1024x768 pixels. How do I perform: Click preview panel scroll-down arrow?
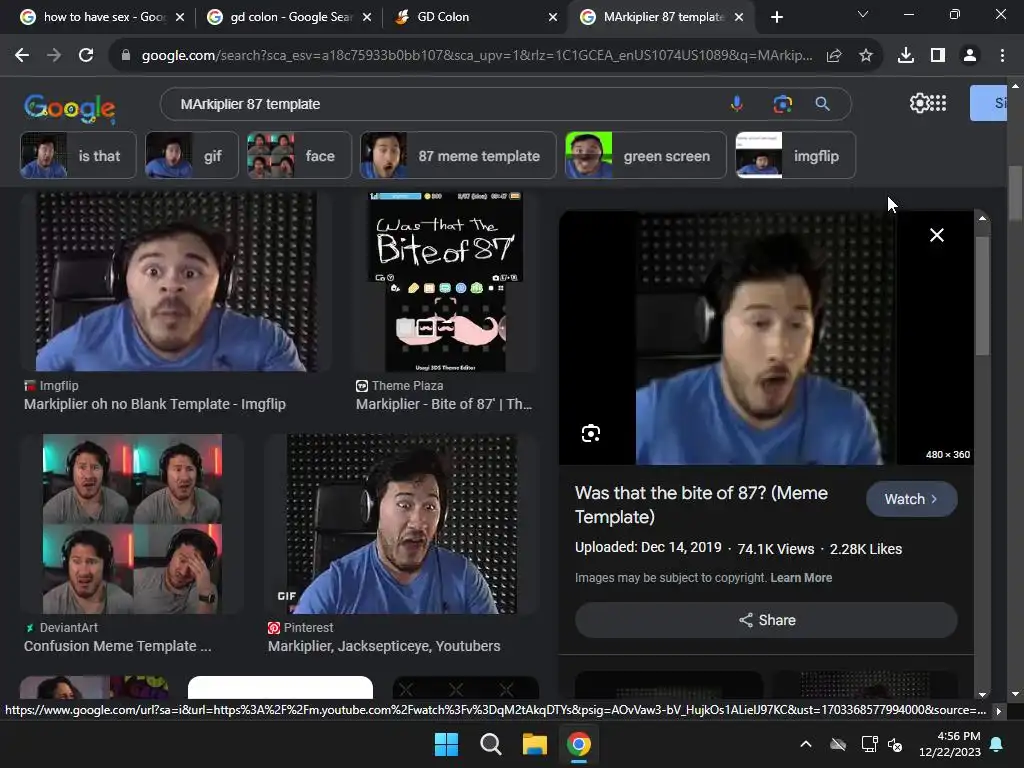982,694
